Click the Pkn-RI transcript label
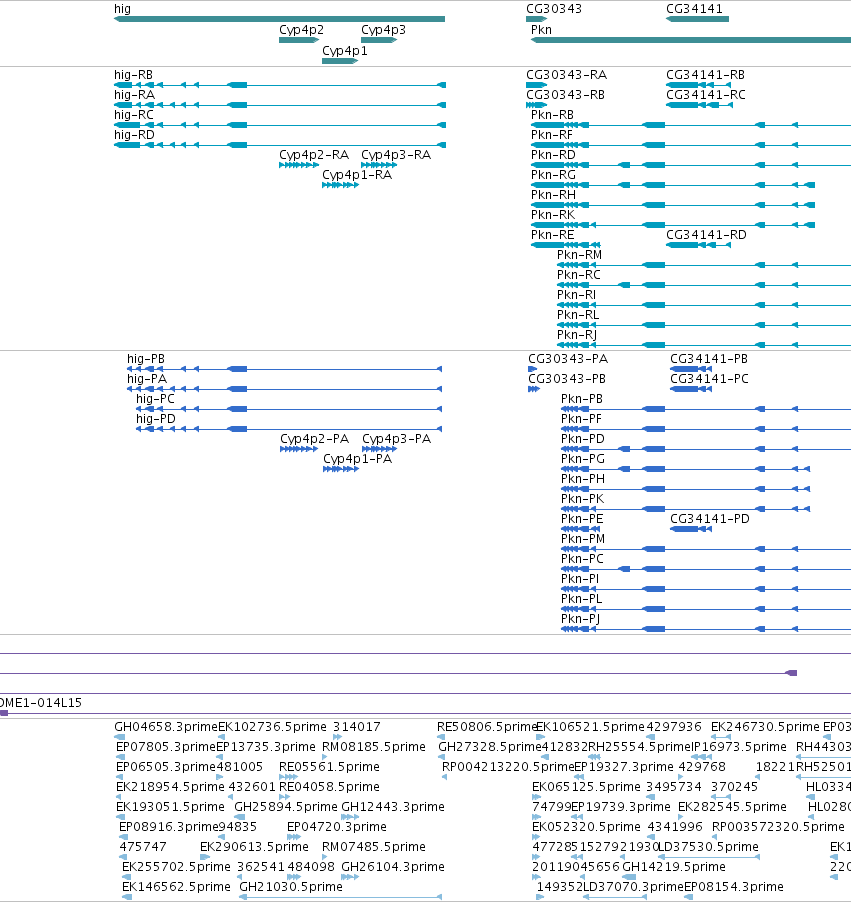851x902 pixels. [x=576, y=295]
